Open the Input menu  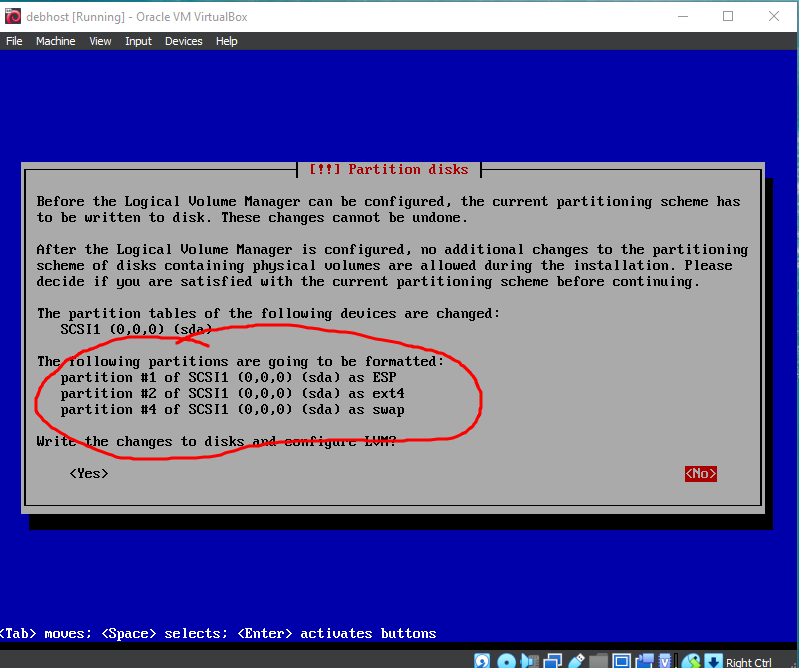(x=138, y=41)
